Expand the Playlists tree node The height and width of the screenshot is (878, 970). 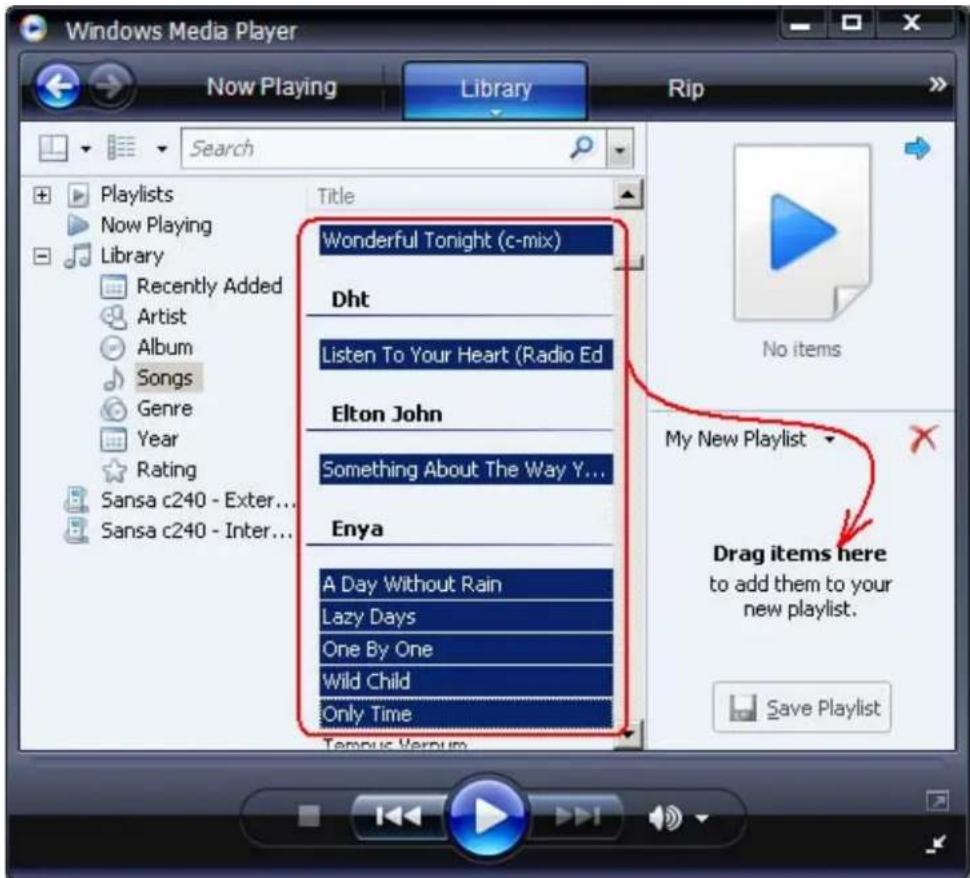(x=41, y=196)
